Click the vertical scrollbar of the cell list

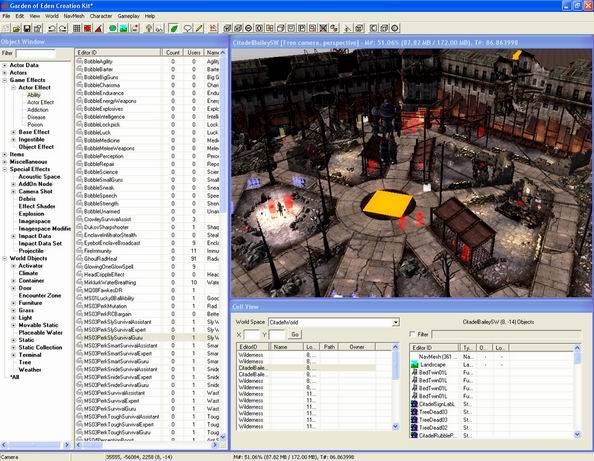[395, 386]
